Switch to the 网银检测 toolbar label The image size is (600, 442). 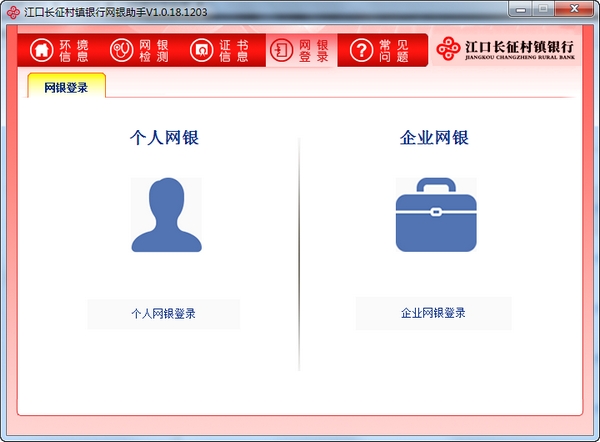(x=154, y=51)
